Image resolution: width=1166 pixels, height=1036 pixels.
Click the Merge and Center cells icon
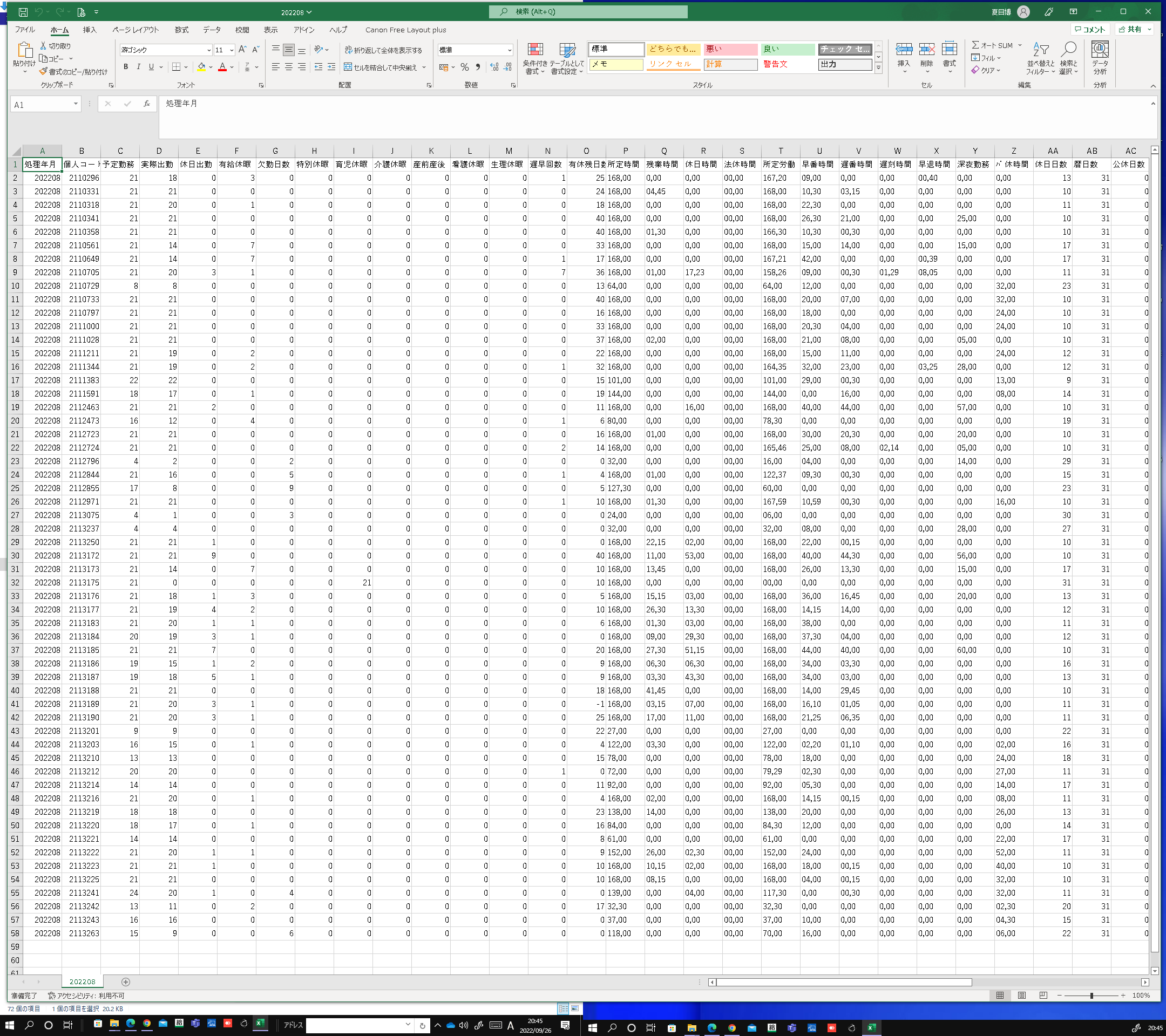(x=348, y=67)
